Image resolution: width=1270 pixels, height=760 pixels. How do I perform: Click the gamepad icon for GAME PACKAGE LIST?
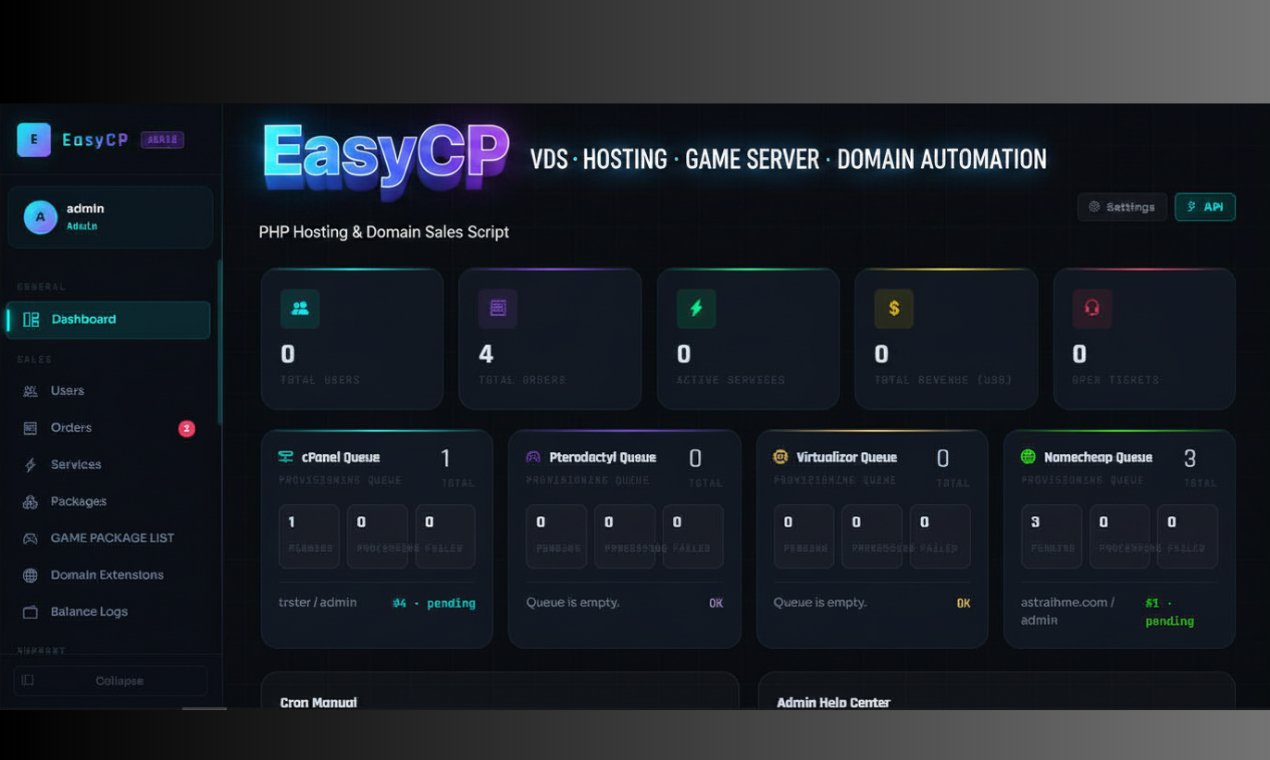coord(30,538)
